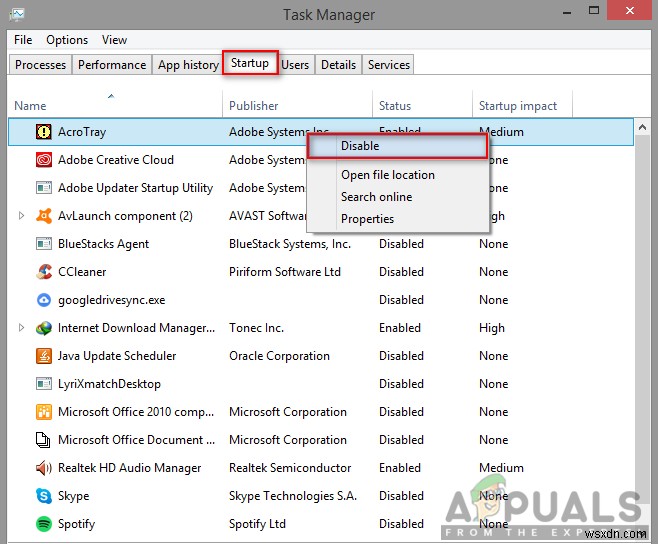Select the Java Update Scheduler entry
This screenshot has width=658, height=544.
click(x=117, y=356)
